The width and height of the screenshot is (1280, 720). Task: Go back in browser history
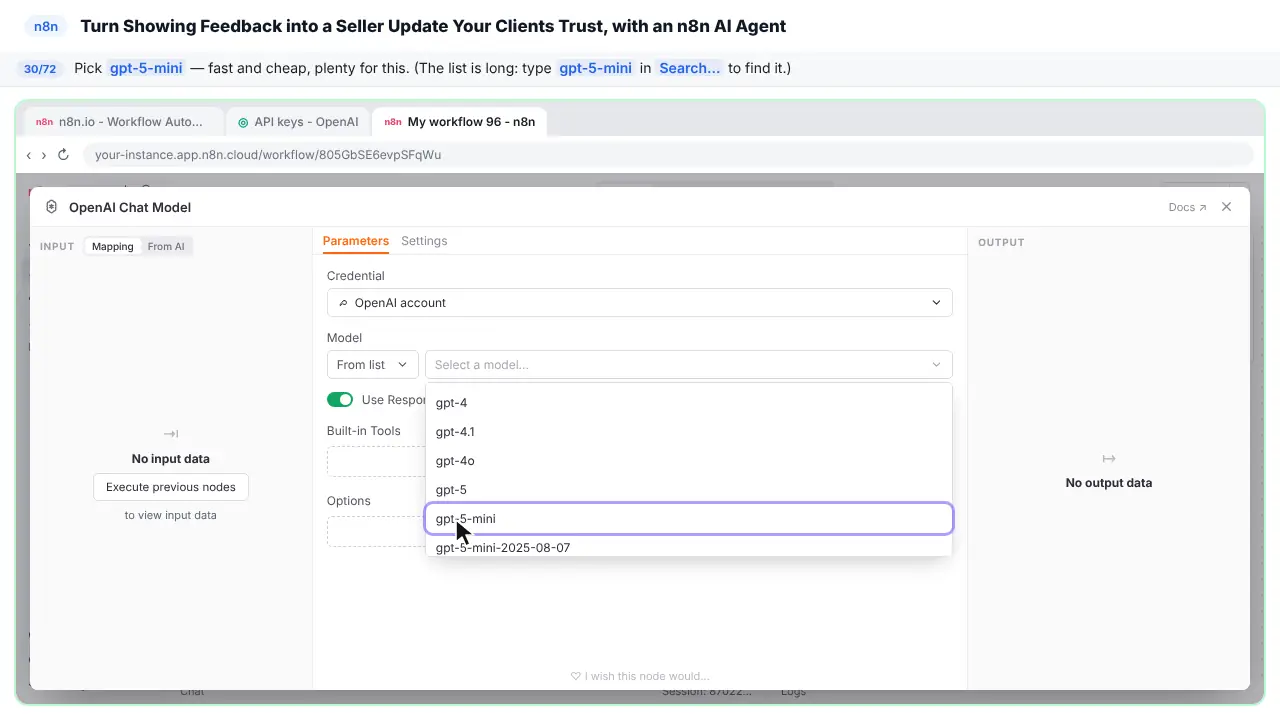click(x=29, y=155)
